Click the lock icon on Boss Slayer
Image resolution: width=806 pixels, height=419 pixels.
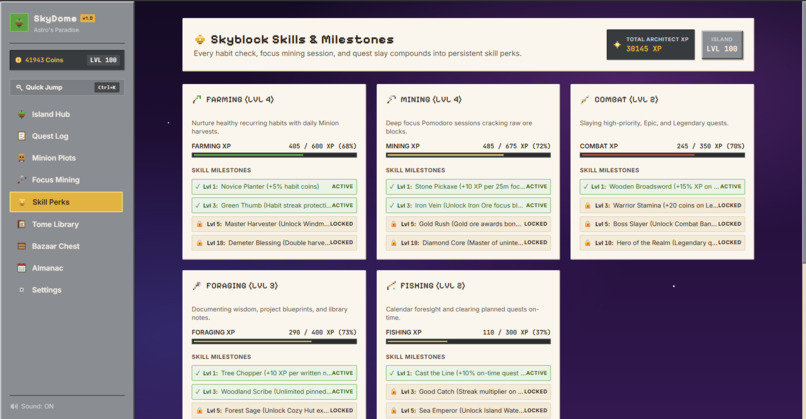(x=588, y=224)
